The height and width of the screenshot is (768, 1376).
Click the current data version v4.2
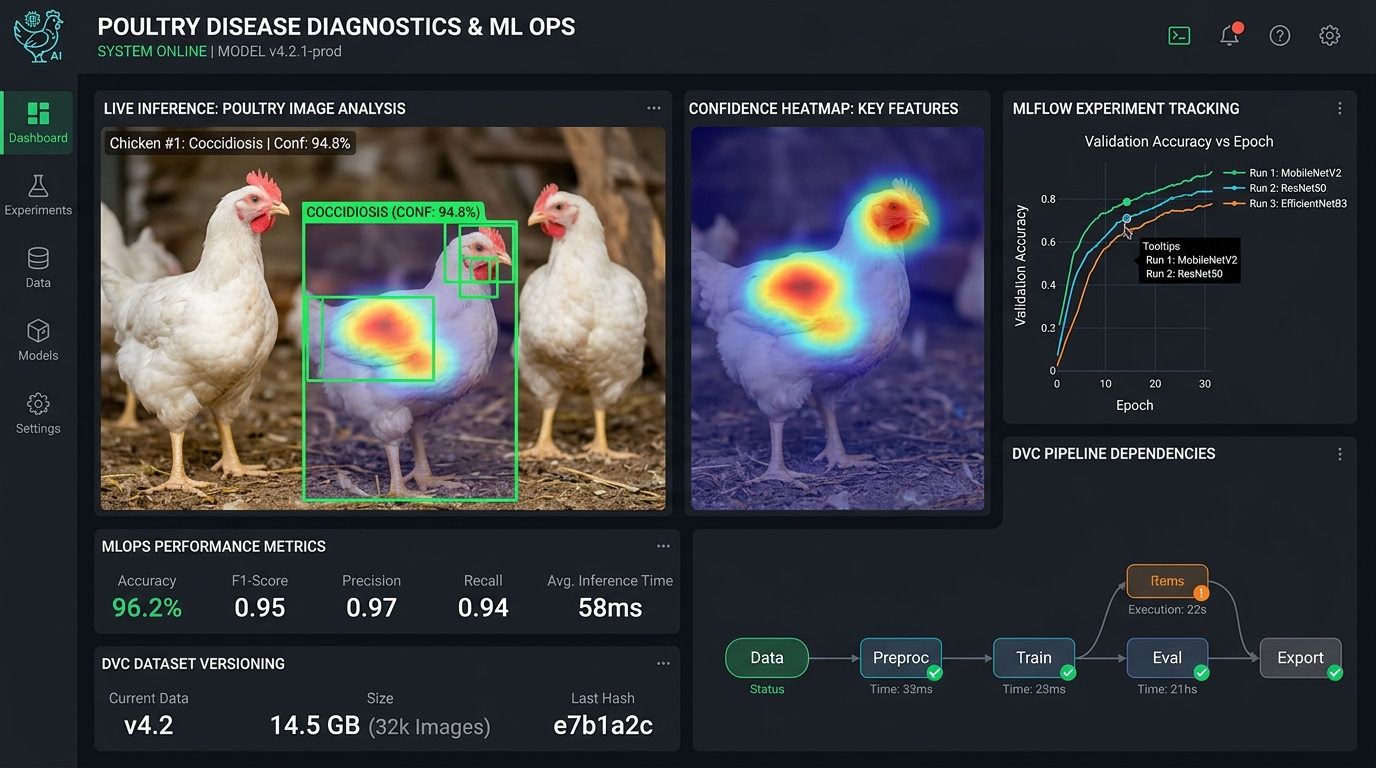[x=149, y=725]
